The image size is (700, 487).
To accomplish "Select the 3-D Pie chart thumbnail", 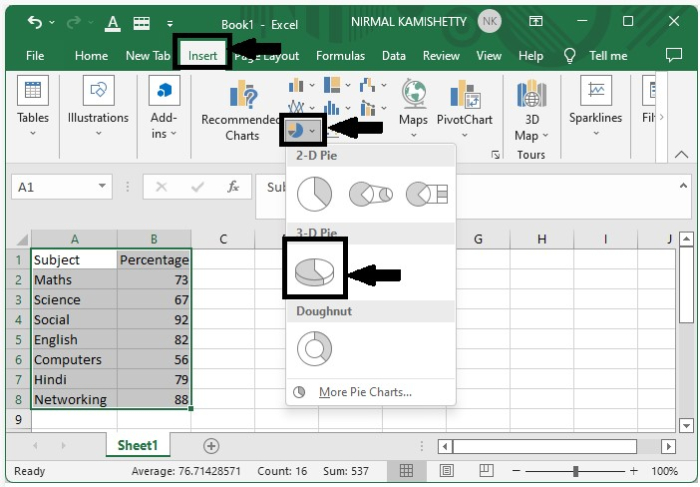I will (315, 271).
